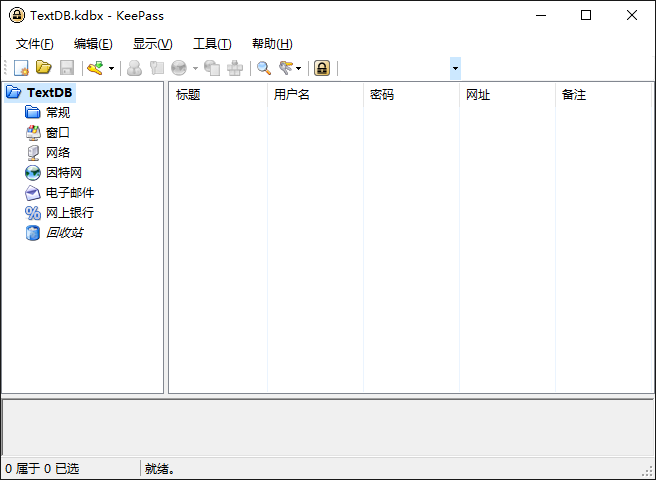656x480 pixels.
Task: Select the 窗口 group
Action: (x=58, y=132)
